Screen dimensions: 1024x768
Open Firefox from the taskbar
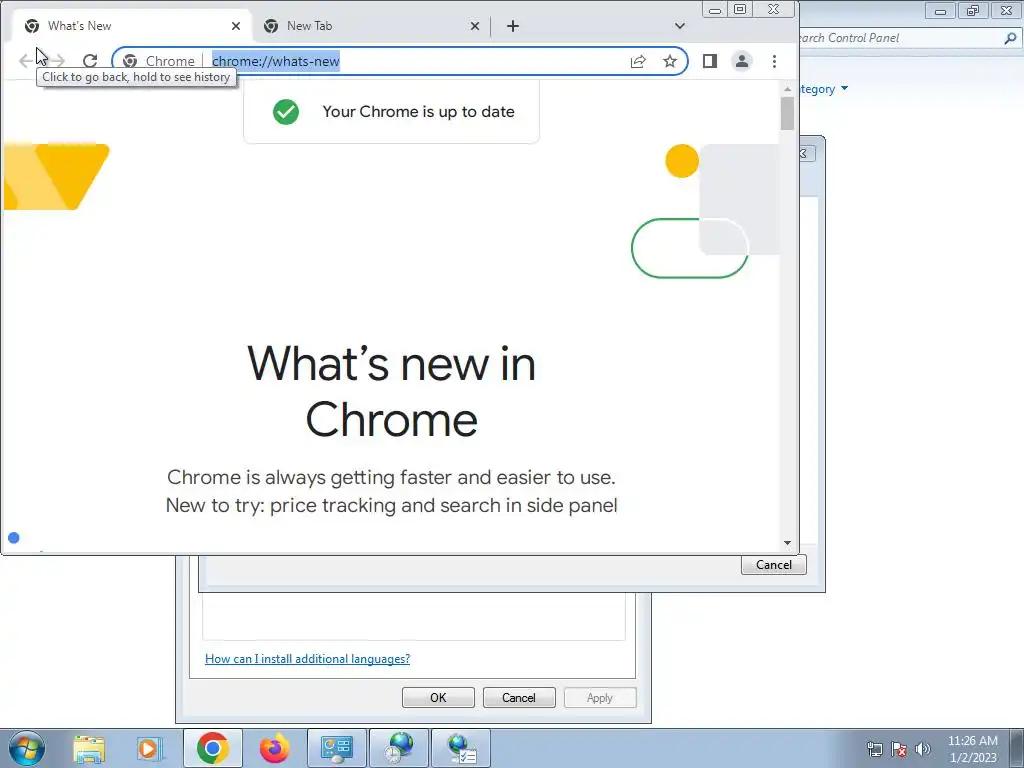coord(275,748)
